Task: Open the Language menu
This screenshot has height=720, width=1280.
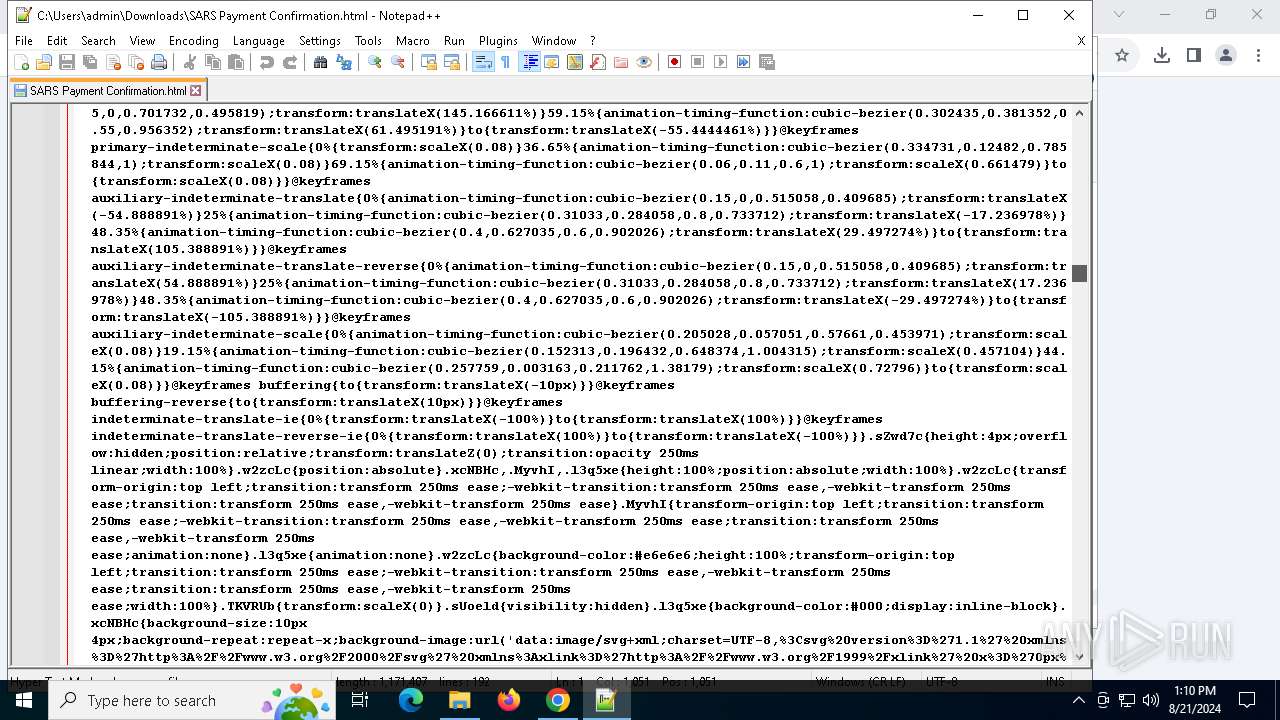Action: tap(259, 41)
